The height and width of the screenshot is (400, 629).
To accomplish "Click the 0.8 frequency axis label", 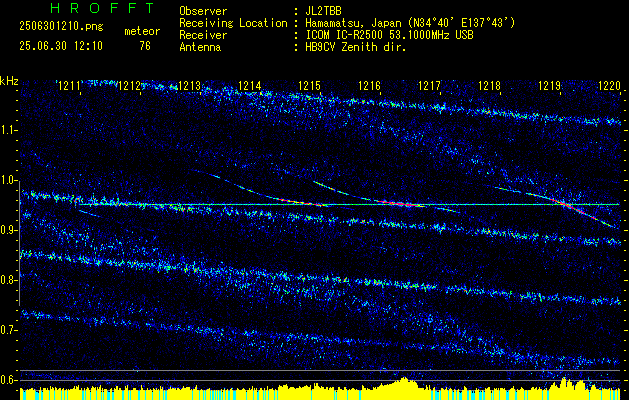I will 8,280.
